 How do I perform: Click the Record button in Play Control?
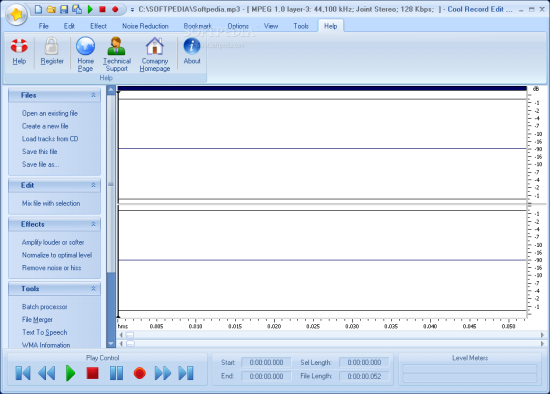140,373
